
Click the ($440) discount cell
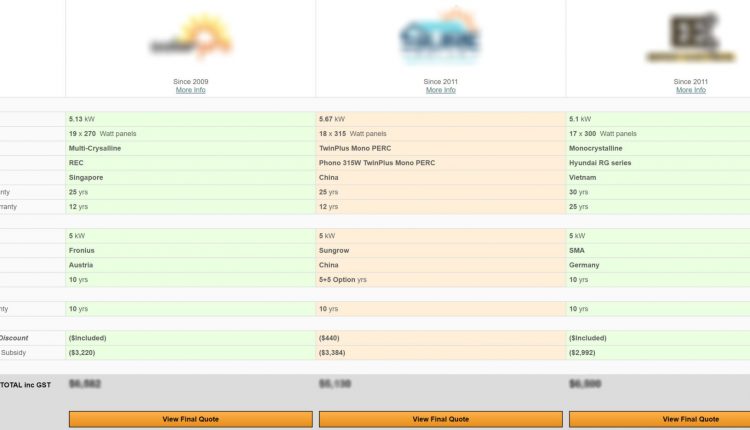click(x=441, y=338)
